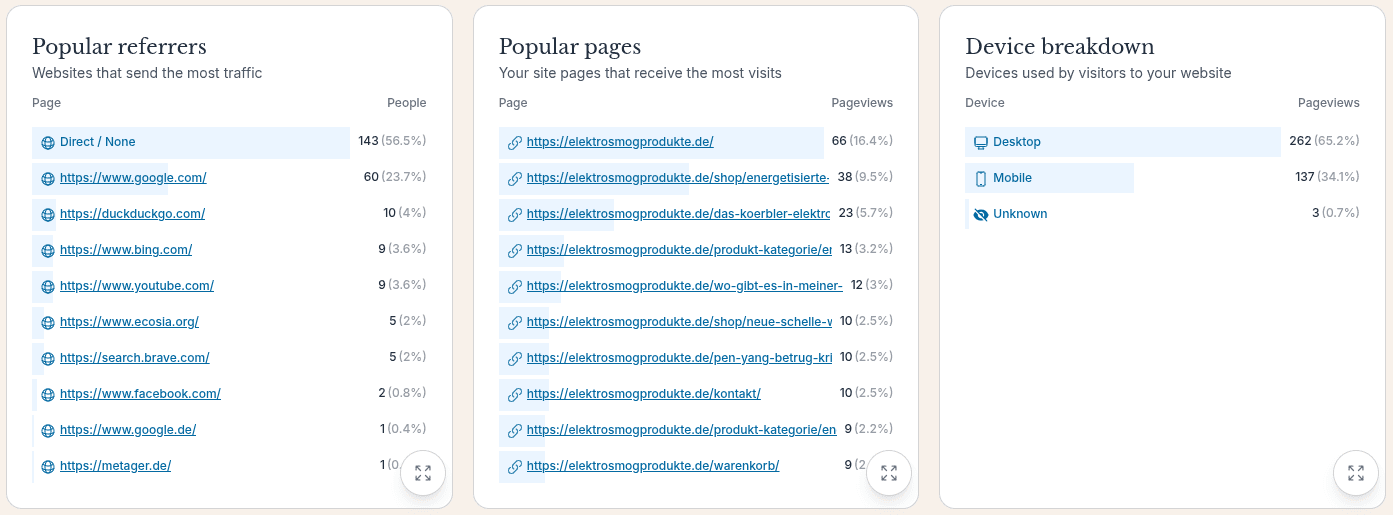Click the globe icon next to duckduckgo.com
1393x515 pixels.
(47, 214)
